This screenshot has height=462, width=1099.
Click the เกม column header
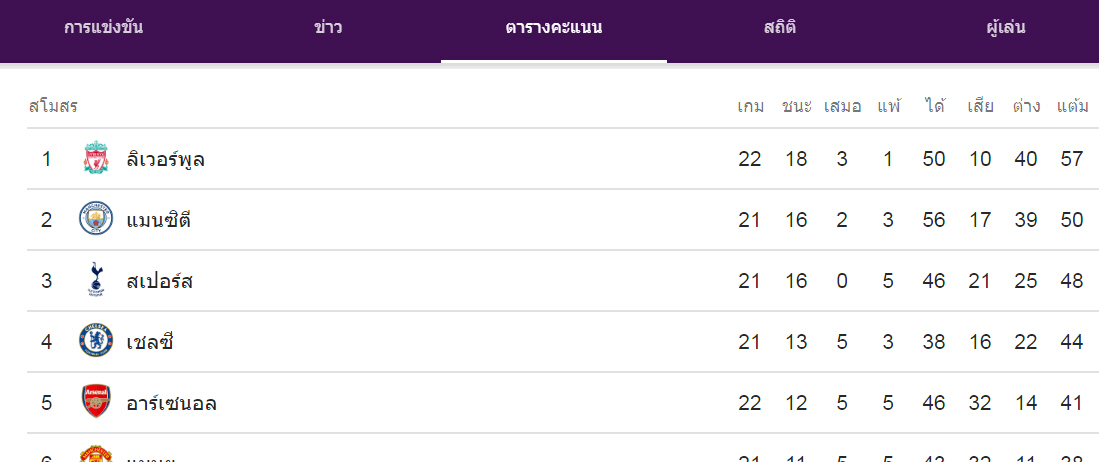(x=750, y=106)
